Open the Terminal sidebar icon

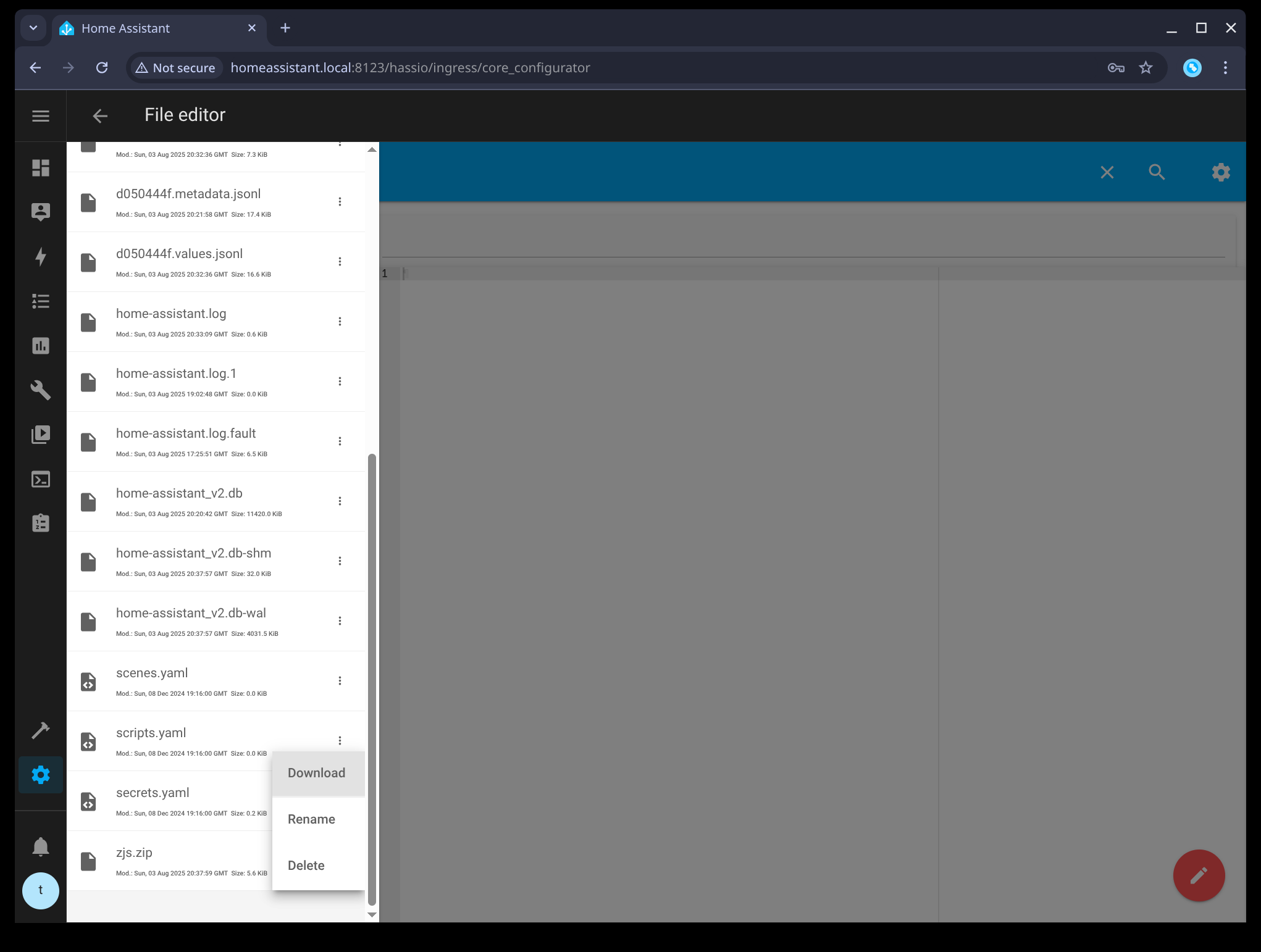pos(41,479)
